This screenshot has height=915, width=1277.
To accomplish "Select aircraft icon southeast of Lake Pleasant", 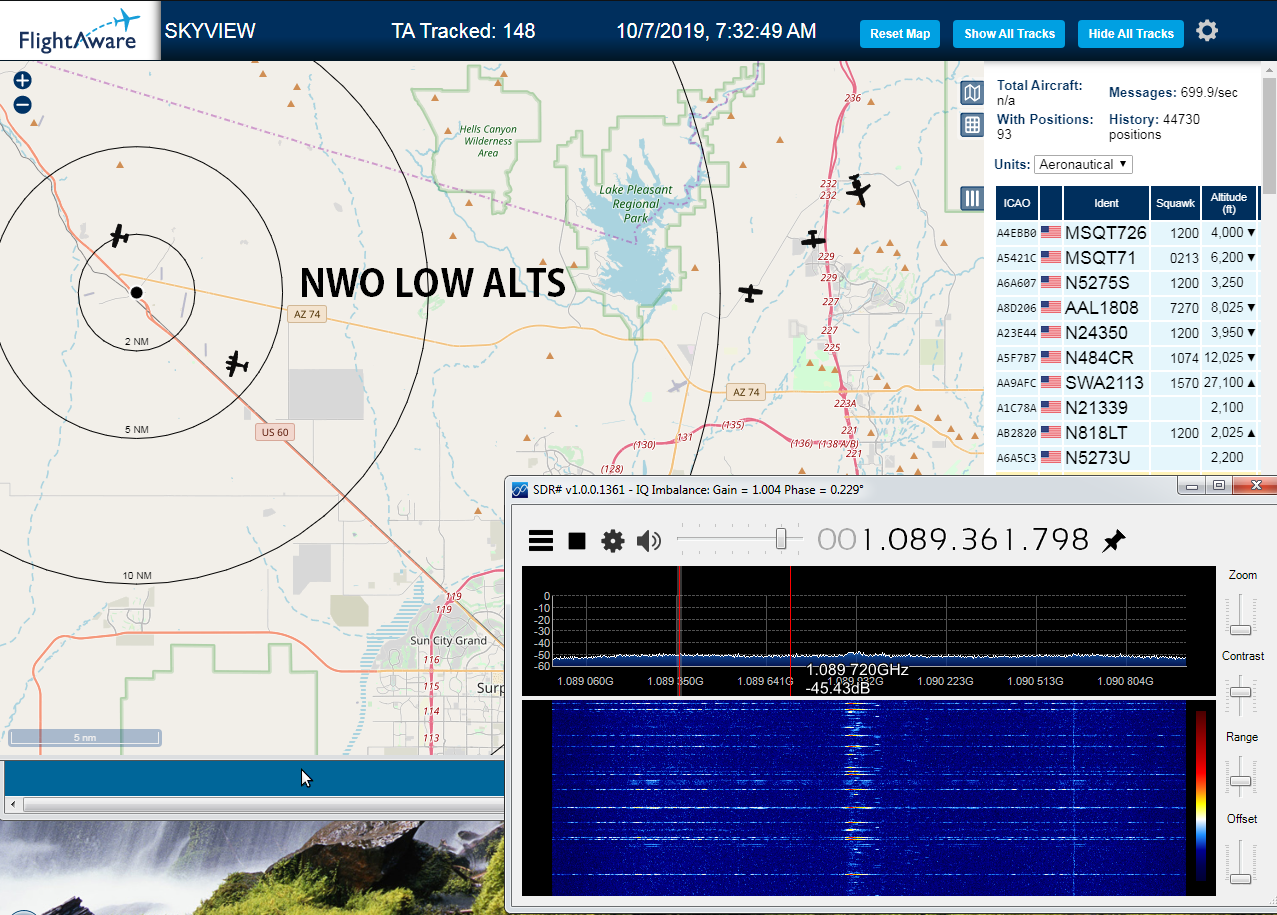I will click(x=750, y=293).
